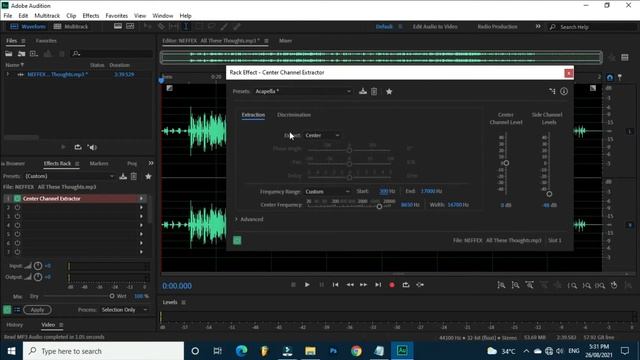Open Extract dropdown set to Center

pos(322,135)
